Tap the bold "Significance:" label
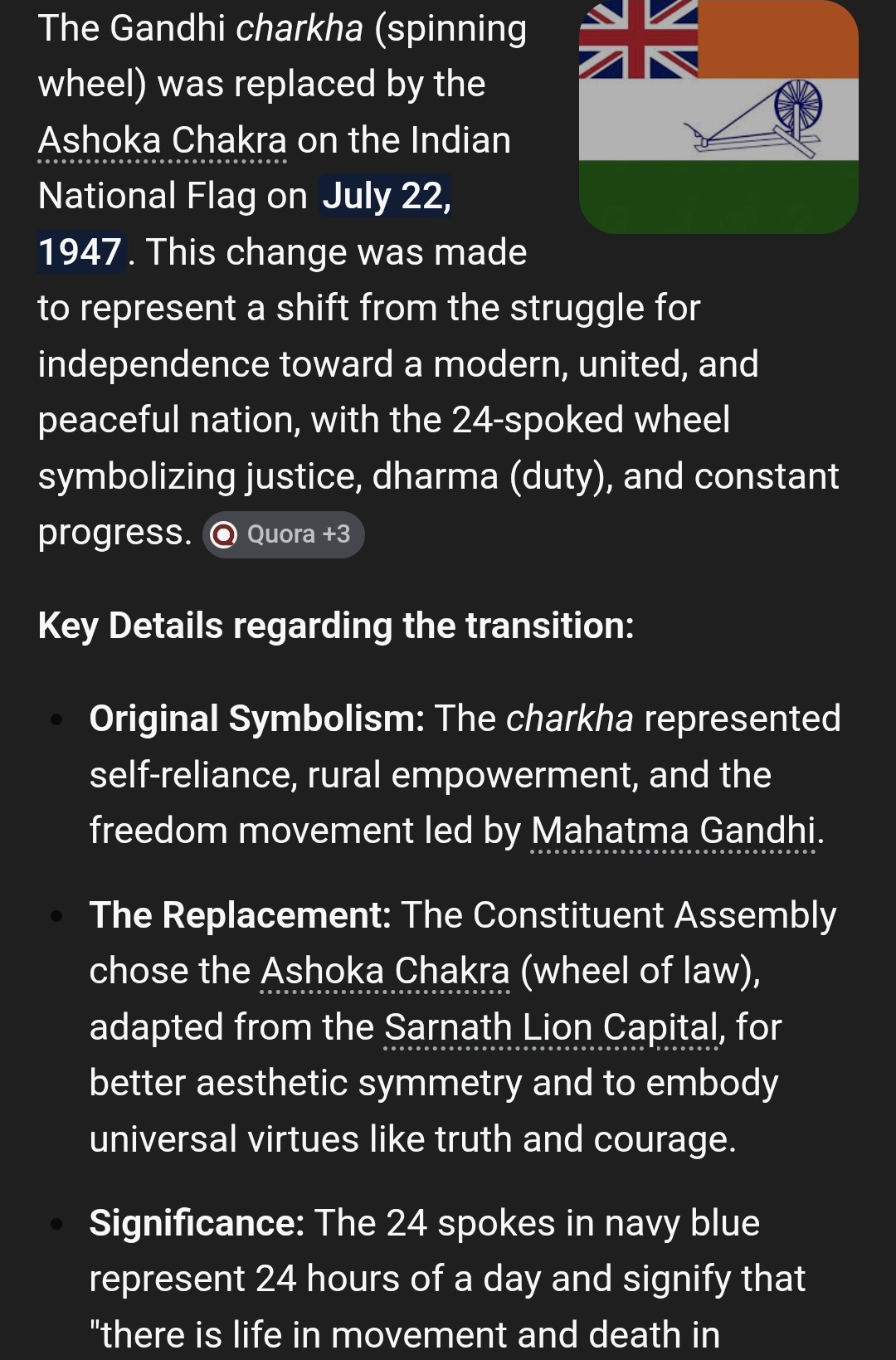The image size is (896, 1360). coord(197,1223)
